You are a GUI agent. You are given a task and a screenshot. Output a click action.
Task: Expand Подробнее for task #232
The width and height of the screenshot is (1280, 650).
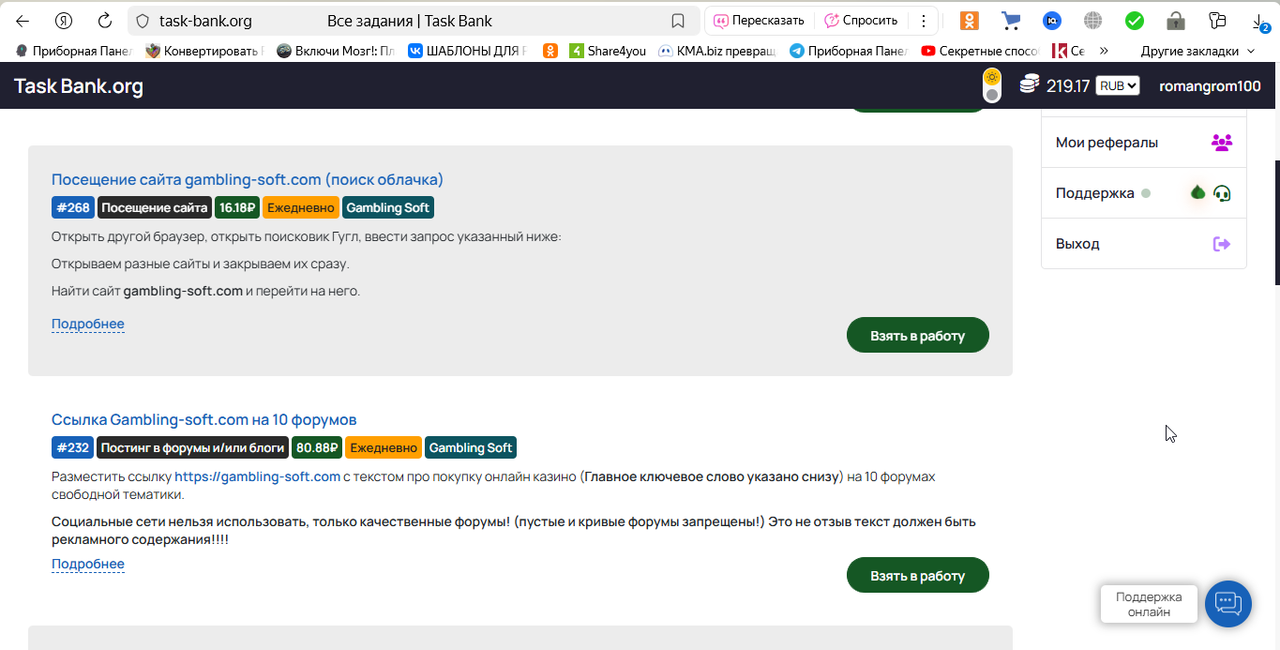(x=88, y=564)
